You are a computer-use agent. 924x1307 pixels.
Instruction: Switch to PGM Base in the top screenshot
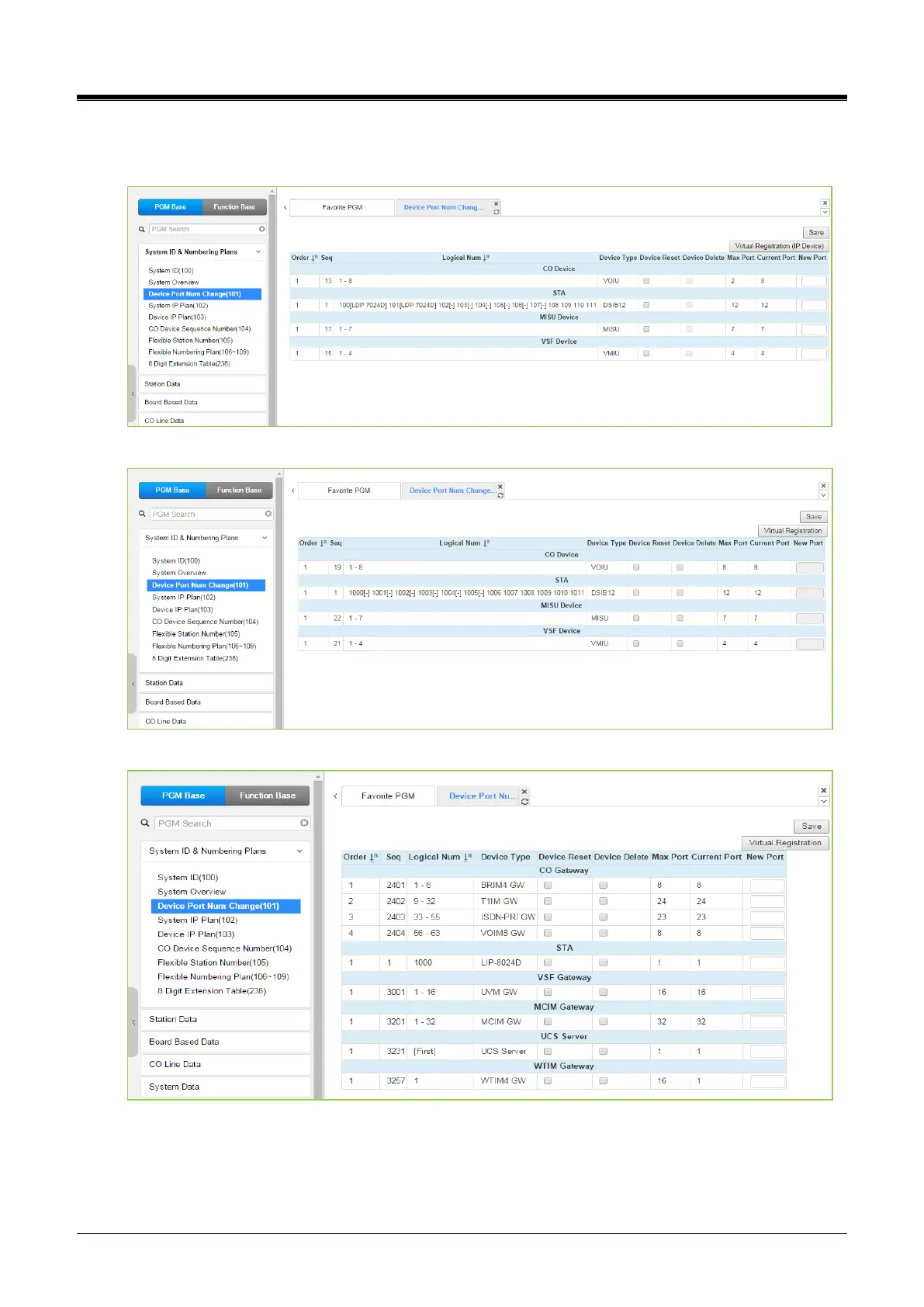tap(170, 206)
